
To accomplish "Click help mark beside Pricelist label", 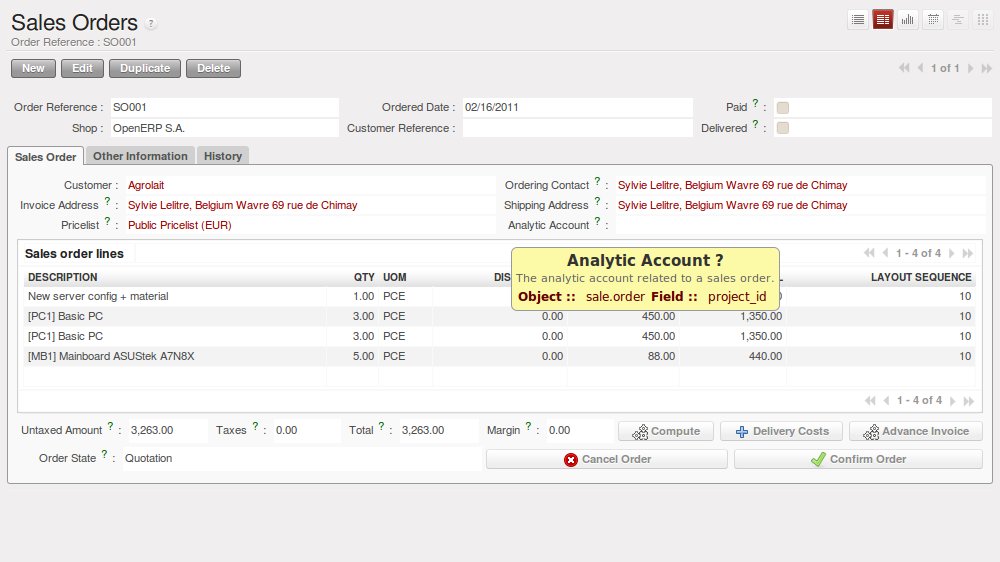I will click(x=107, y=221).
